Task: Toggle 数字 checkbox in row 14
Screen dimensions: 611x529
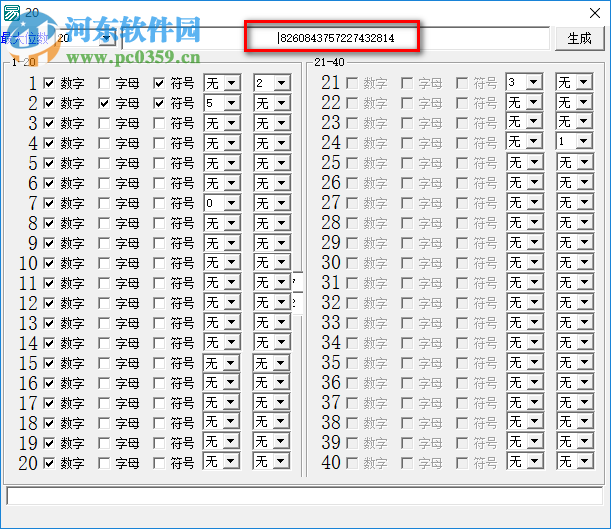Action: 49,343
